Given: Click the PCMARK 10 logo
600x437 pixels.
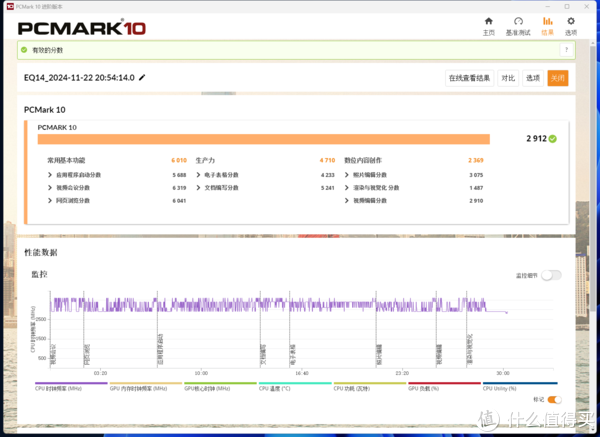Looking at the screenshot, I should [x=82, y=28].
